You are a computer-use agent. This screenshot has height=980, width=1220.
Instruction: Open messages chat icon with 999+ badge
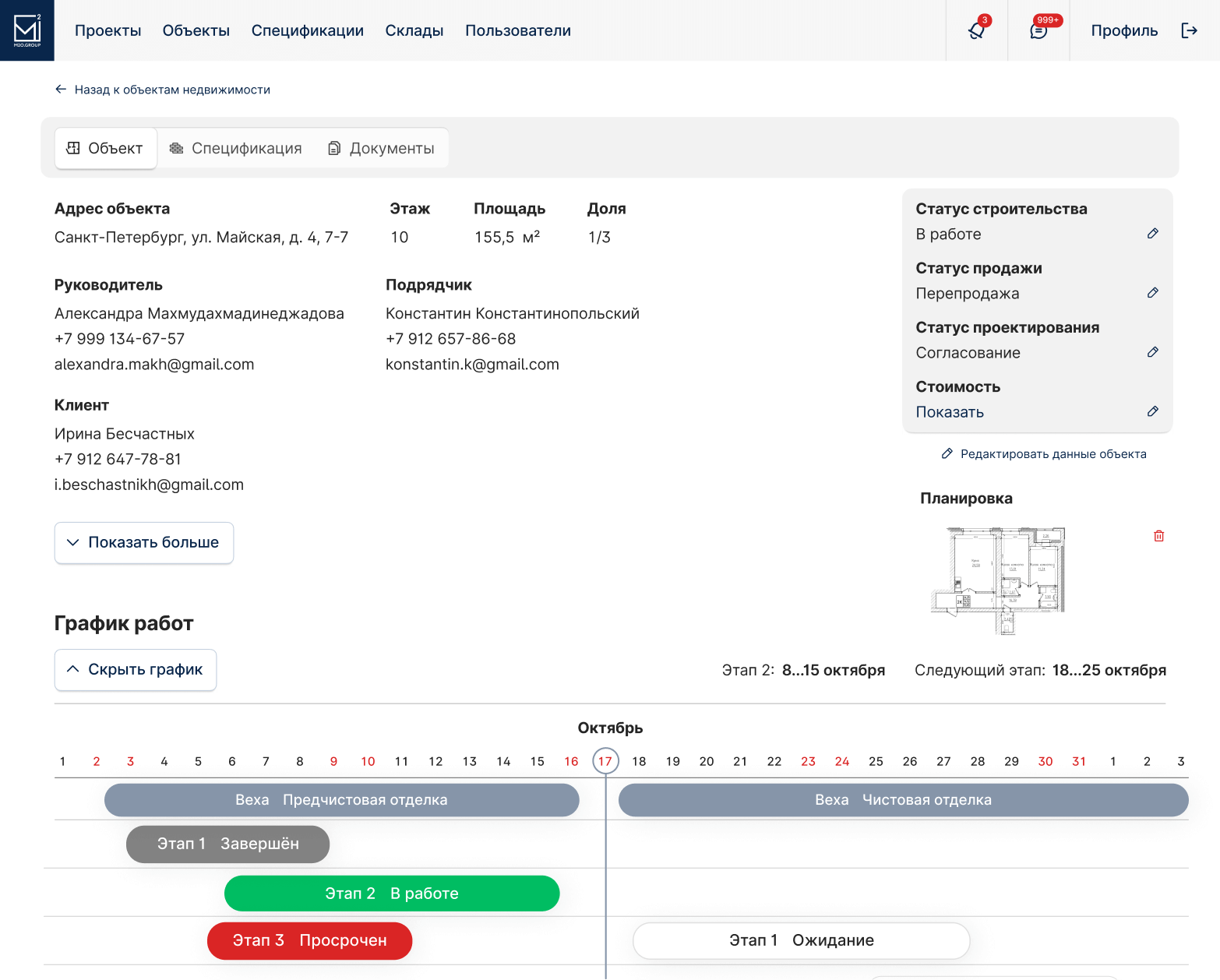coord(1038,30)
